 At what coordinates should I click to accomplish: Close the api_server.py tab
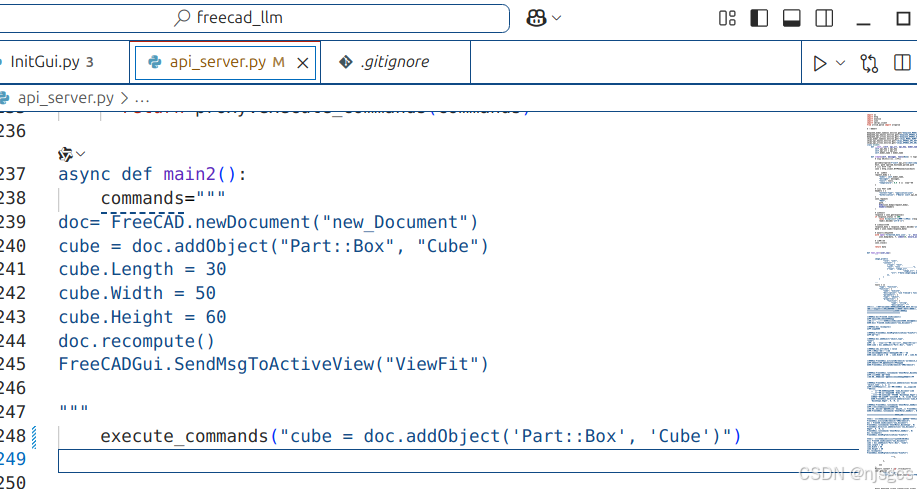point(302,63)
